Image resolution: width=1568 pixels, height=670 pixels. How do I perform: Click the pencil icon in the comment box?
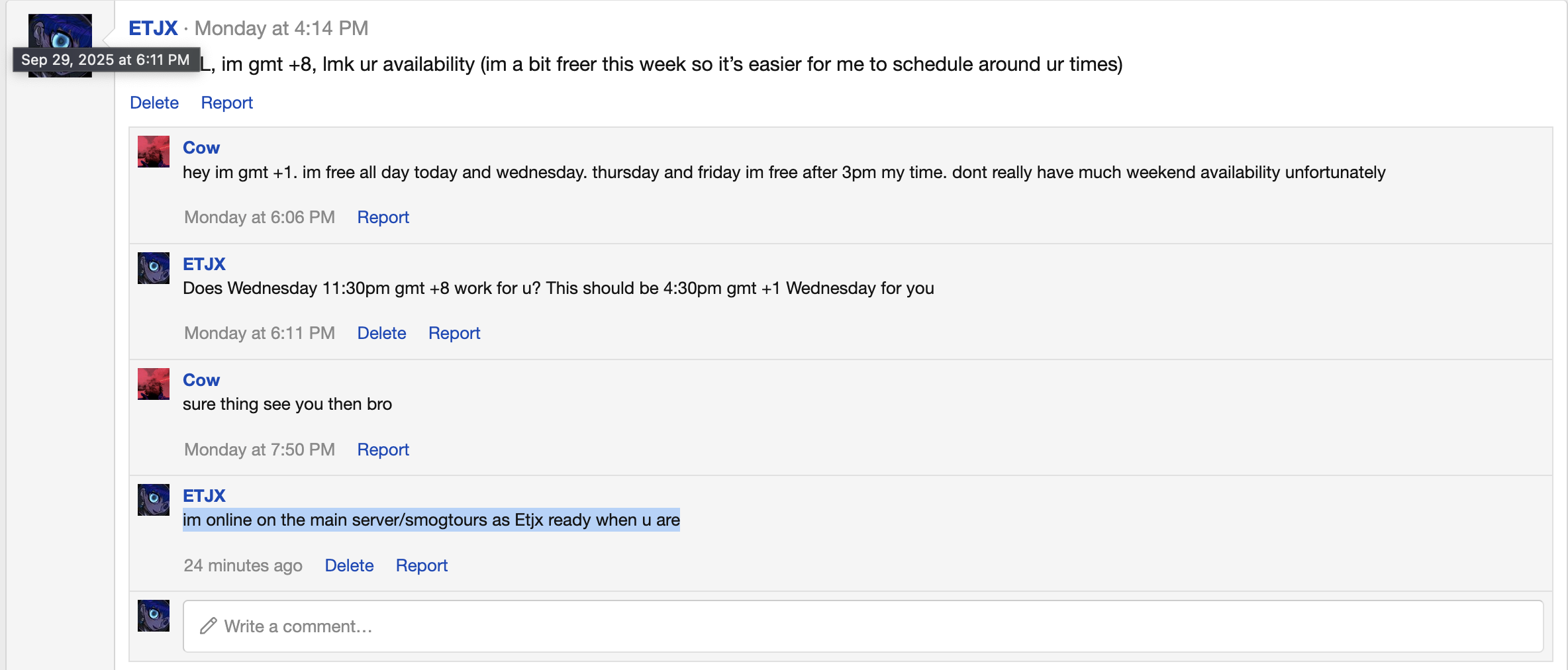point(209,626)
